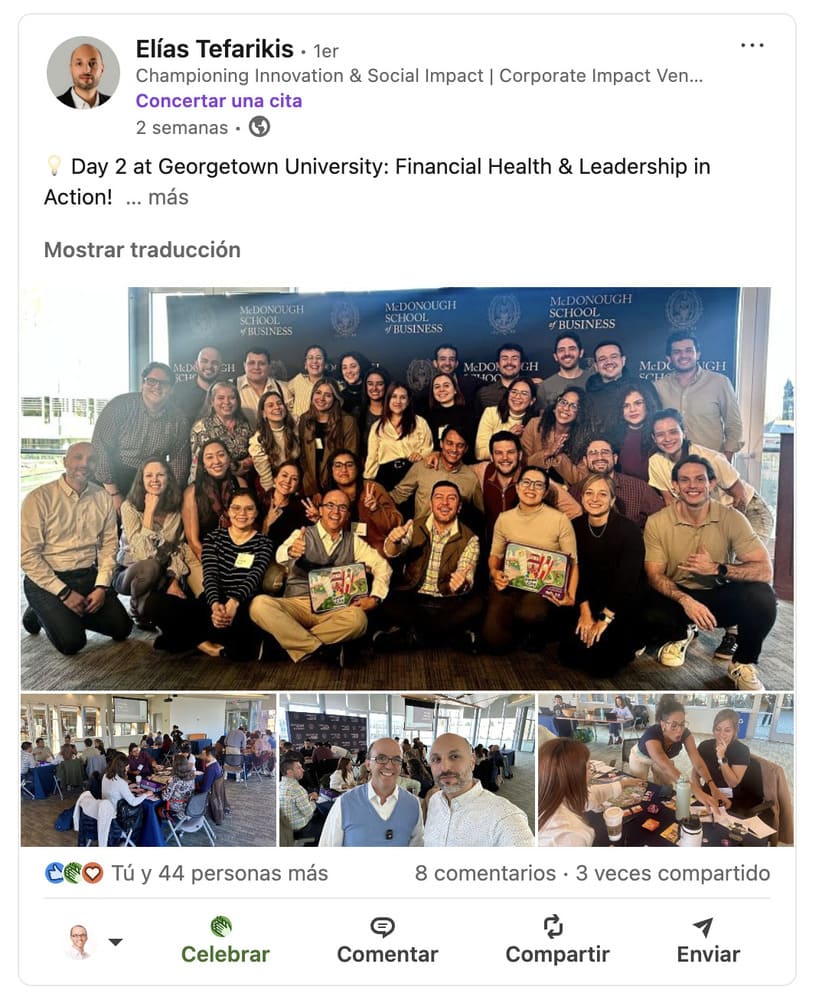The image size is (819, 1000).
Task: Follow the Concertar una cita link
Action: 219,101
